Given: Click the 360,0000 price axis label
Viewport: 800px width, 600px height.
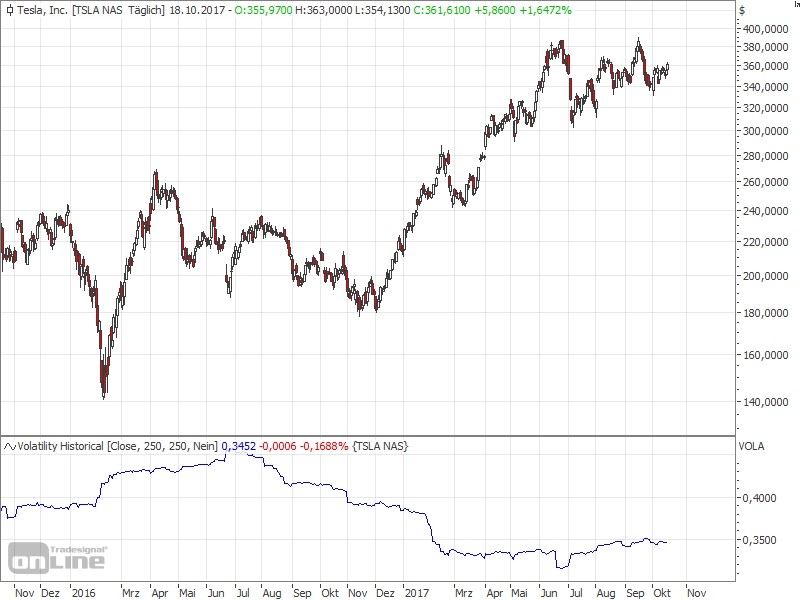Looking at the screenshot, I should (x=766, y=66).
